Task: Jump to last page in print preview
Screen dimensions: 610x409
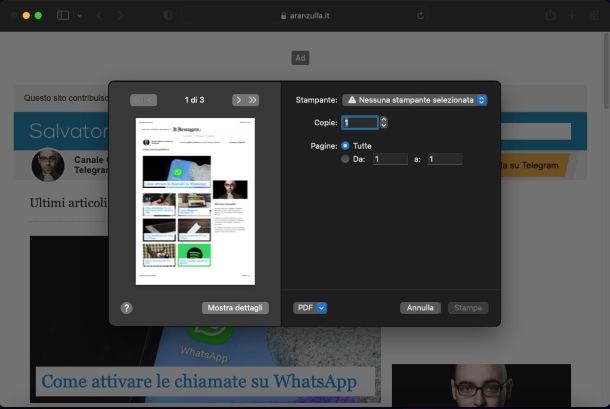Action: tap(252, 100)
